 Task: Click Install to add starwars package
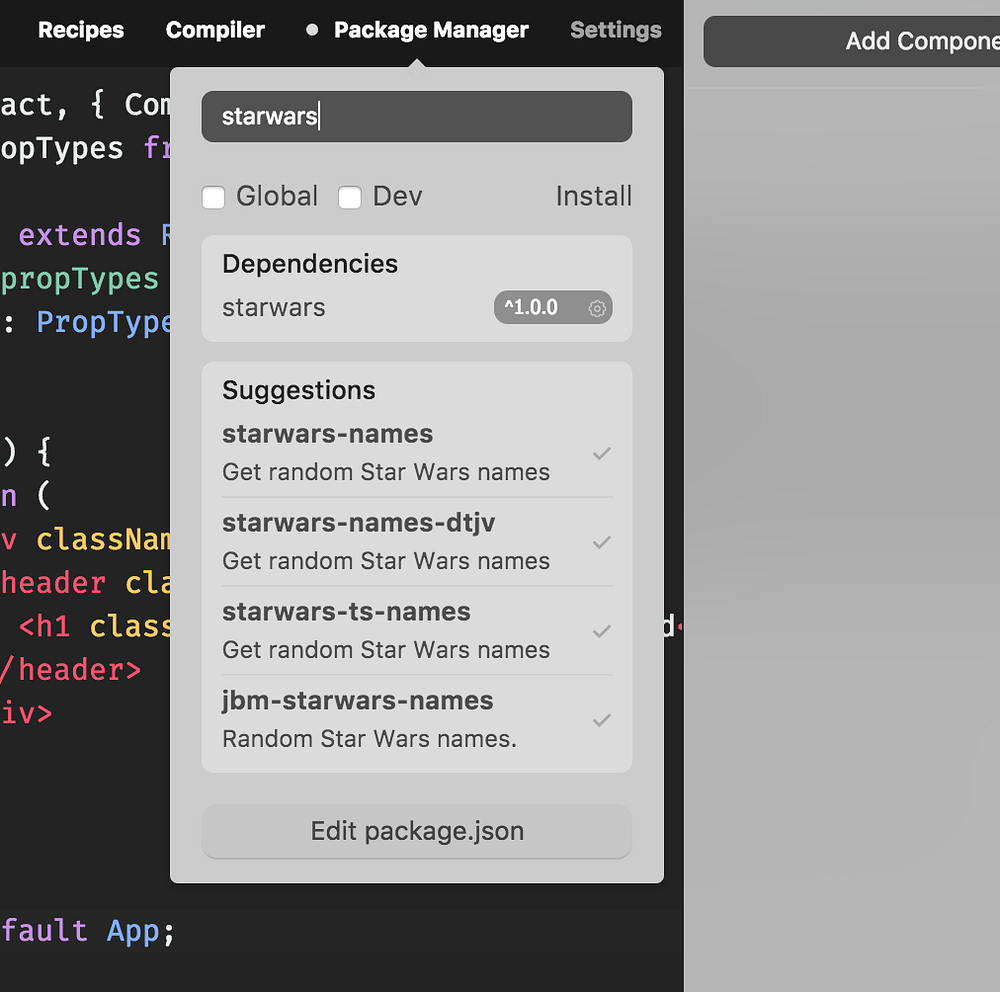(594, 197)
